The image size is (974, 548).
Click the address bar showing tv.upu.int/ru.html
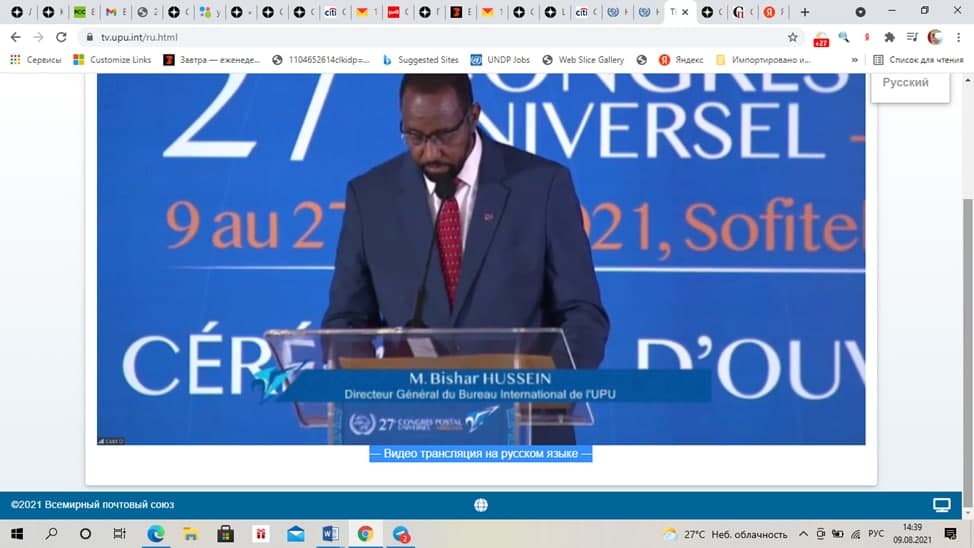(x=435, y=37)
